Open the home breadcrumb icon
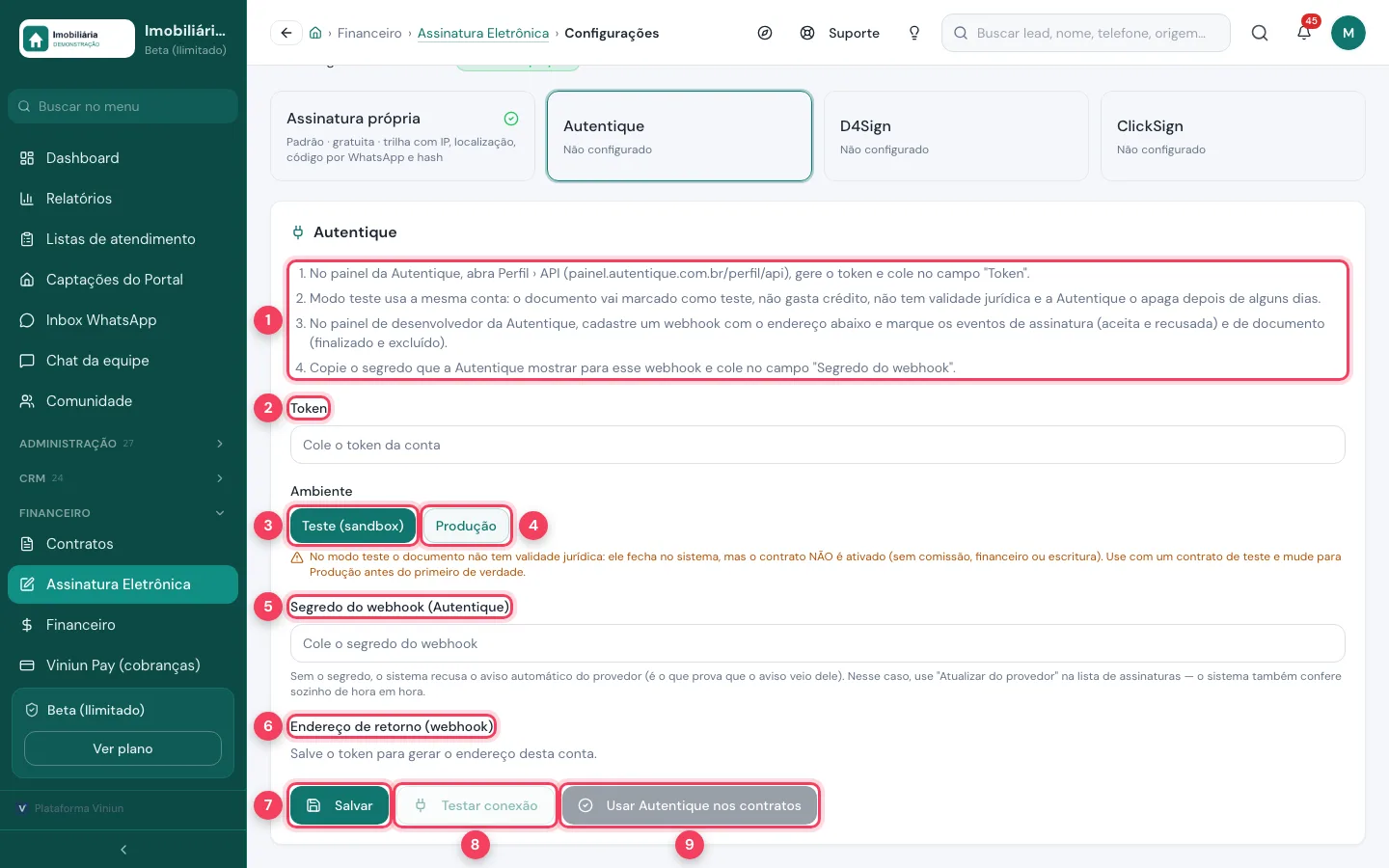Screen dimensions: 1389x868 coord(315,33)
